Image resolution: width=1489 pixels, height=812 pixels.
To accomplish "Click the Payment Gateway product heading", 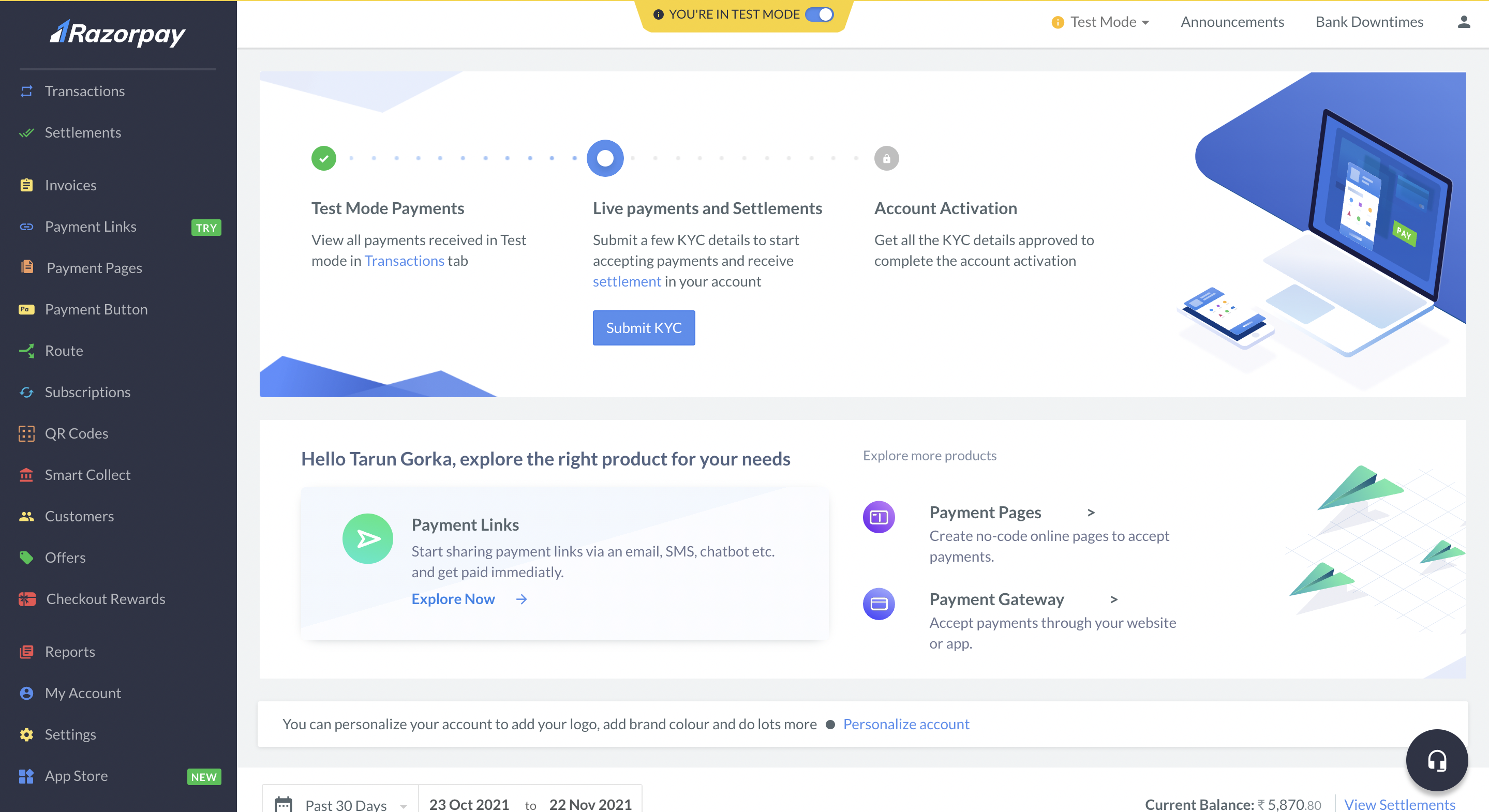I will 996,600.
